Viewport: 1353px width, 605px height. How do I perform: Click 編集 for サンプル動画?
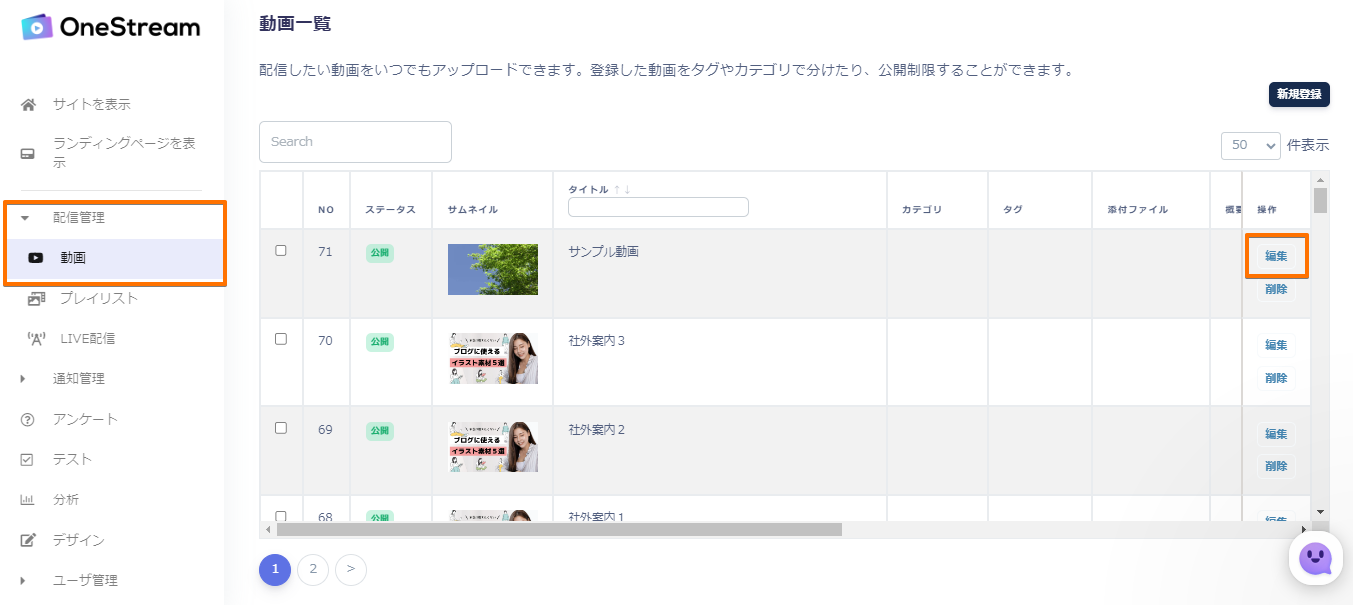[x=1276, y=256]
